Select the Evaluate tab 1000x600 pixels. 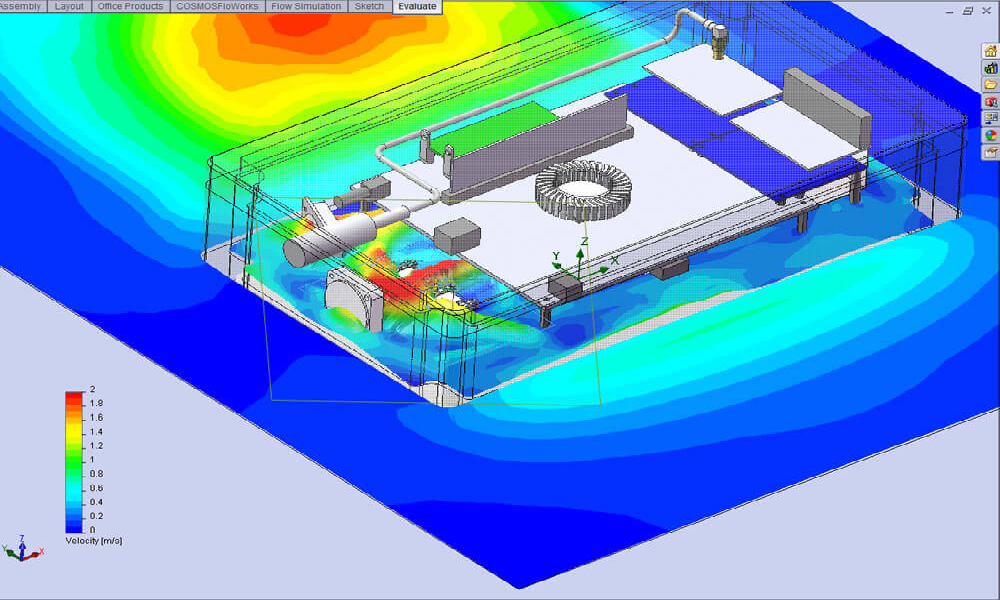pyautogui.click(x=417, y=6)
